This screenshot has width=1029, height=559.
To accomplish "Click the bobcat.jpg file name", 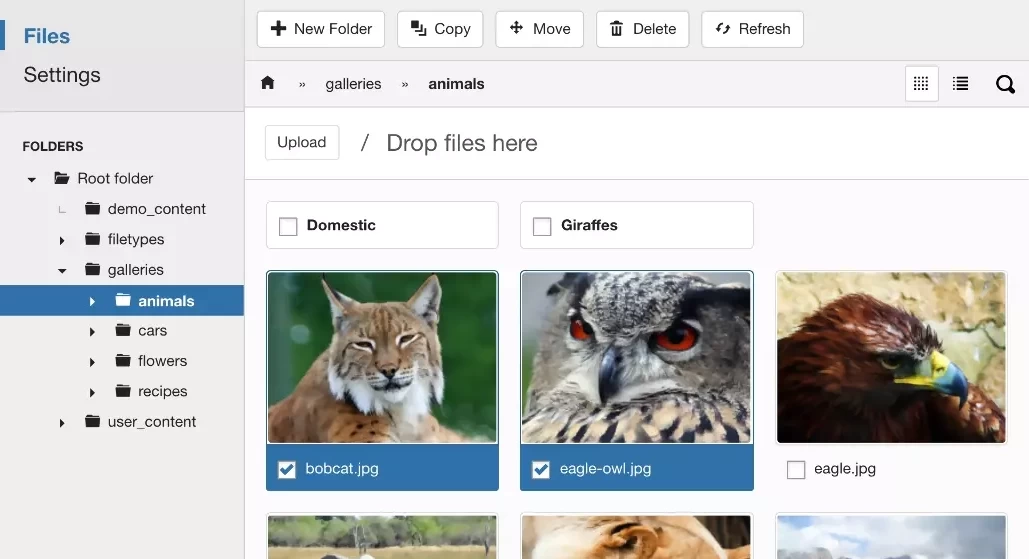I will coord(342,468).
